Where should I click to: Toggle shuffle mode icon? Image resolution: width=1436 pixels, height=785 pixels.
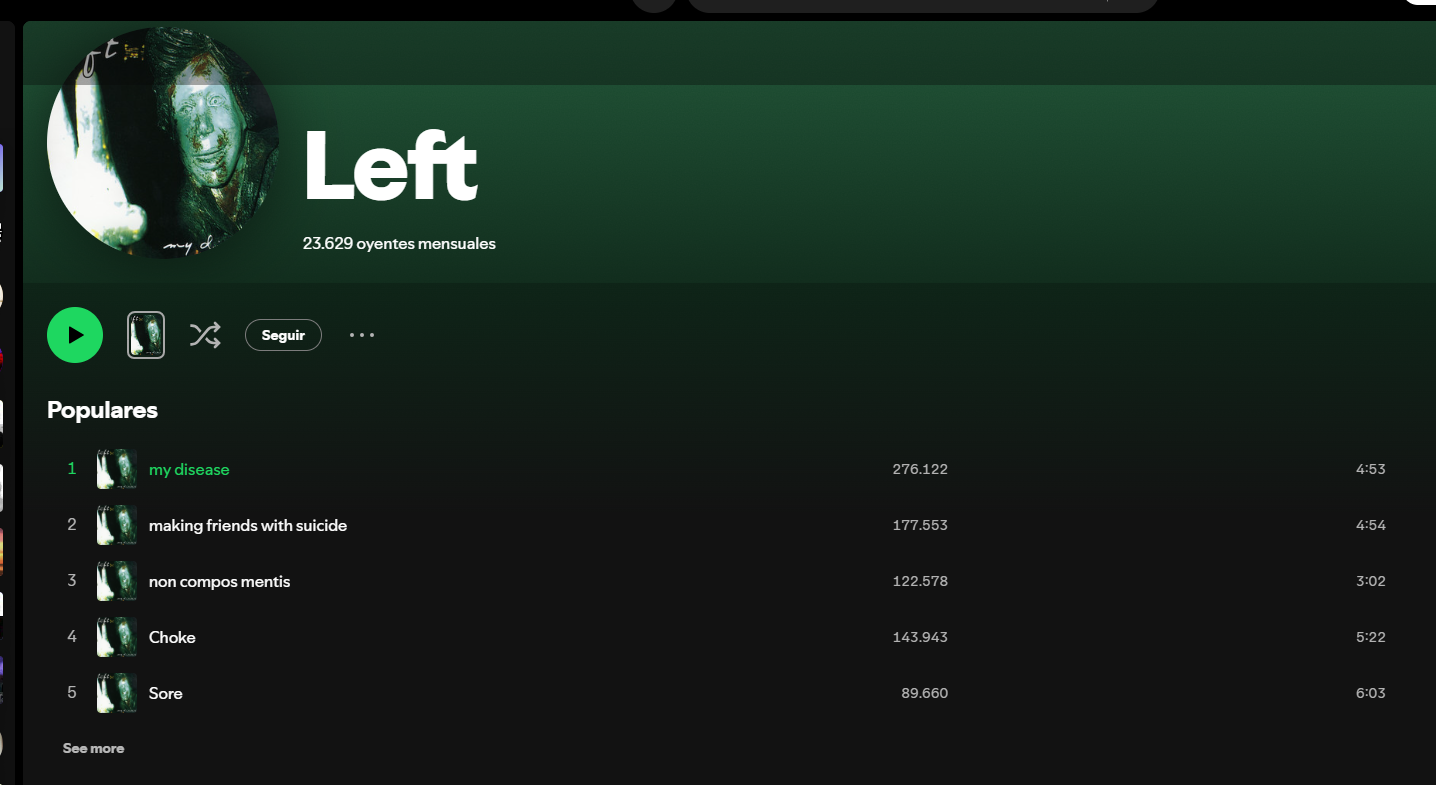(x=205, y=335)
